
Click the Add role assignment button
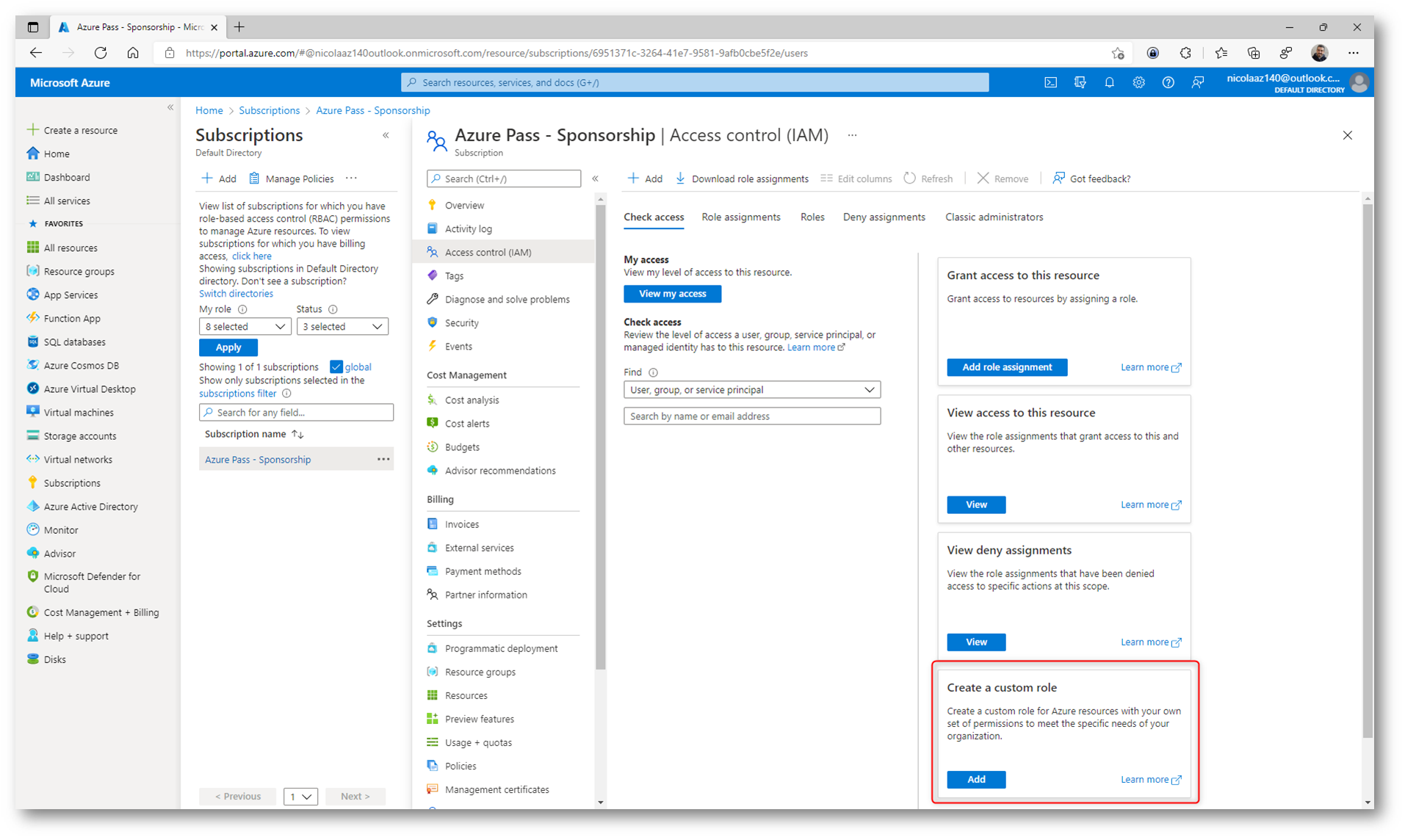coord(1006,367)
